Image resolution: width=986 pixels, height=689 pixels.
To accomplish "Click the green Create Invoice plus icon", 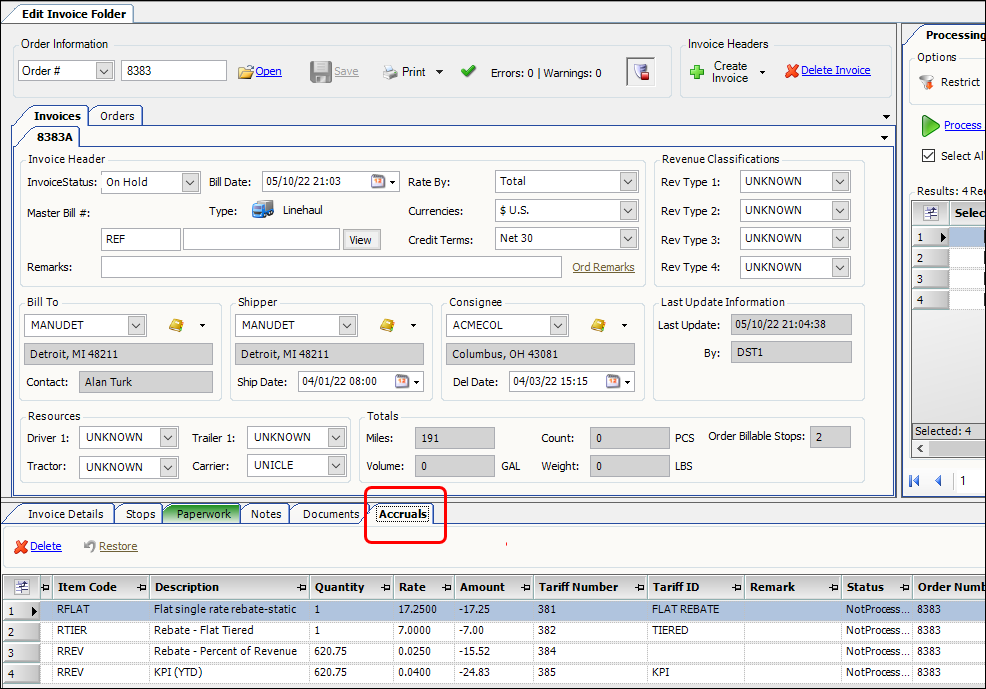I will click(697, 72).
